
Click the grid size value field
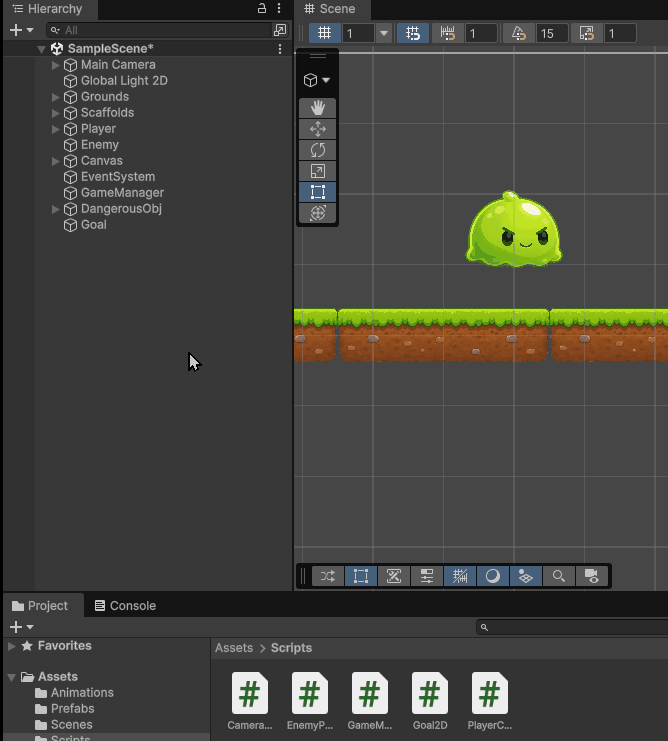point(358,33)
